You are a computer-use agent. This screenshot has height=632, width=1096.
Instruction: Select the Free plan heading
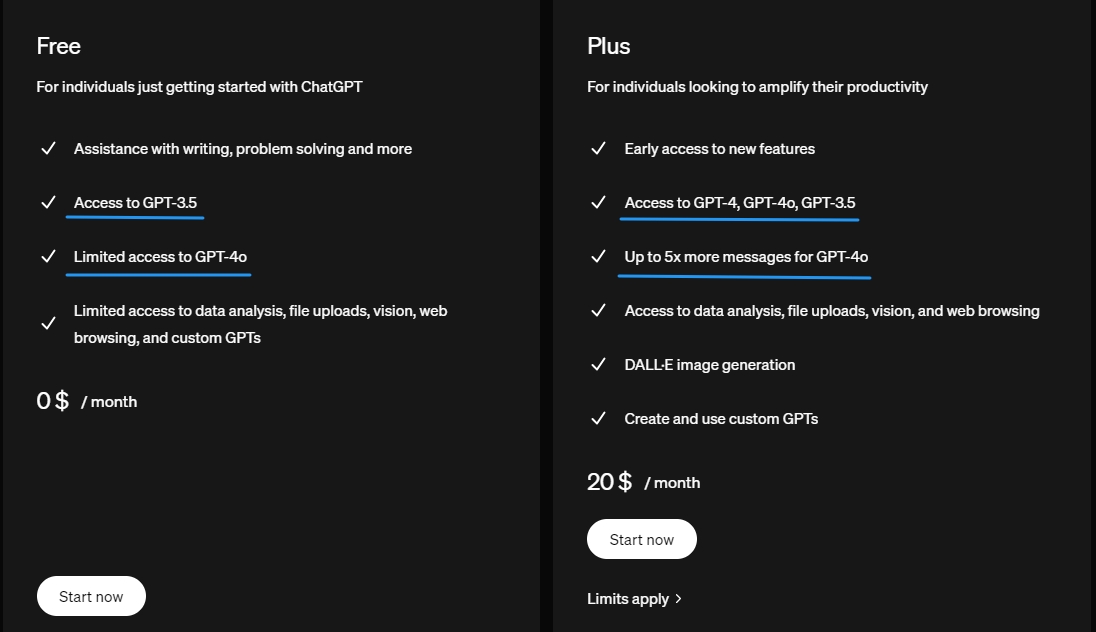59,46
